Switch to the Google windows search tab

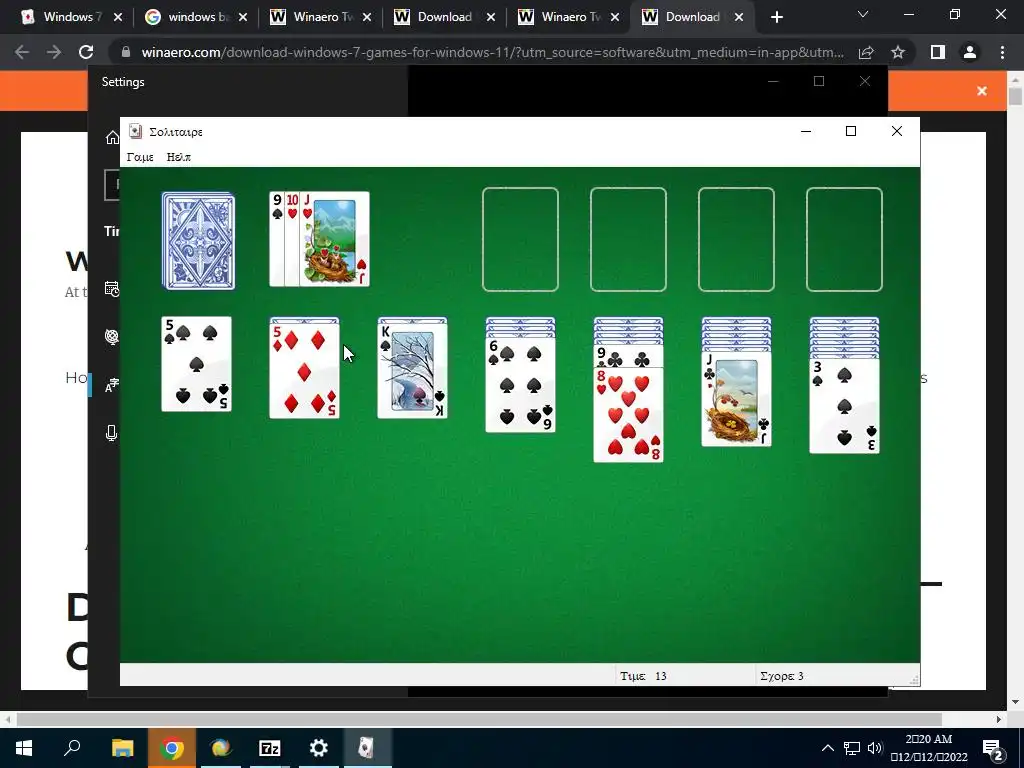(x=197, y=17)
